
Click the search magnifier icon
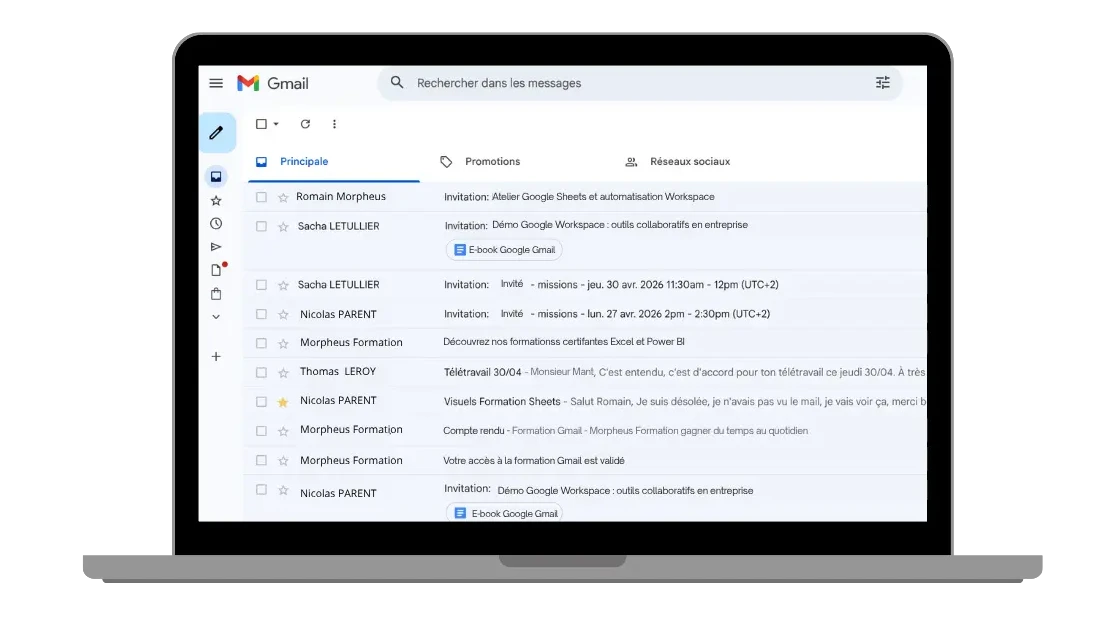pos(397,82)
